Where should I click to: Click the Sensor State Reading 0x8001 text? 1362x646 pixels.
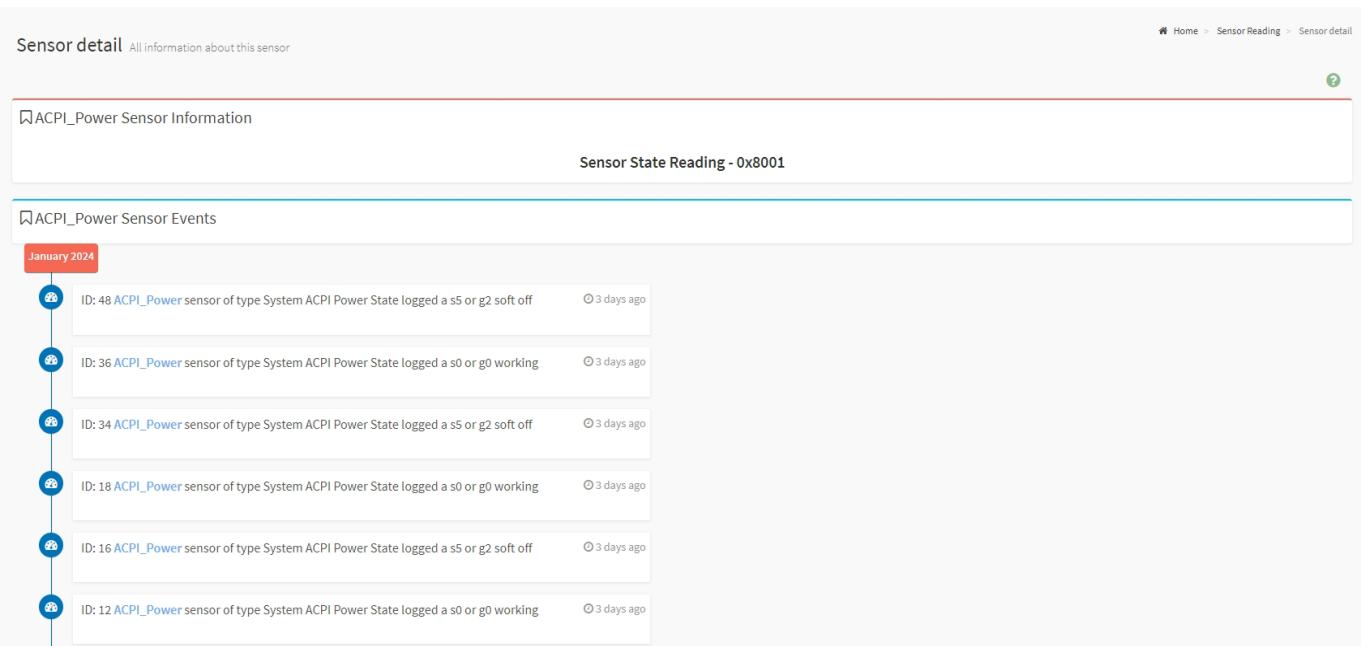click(682, 163)
